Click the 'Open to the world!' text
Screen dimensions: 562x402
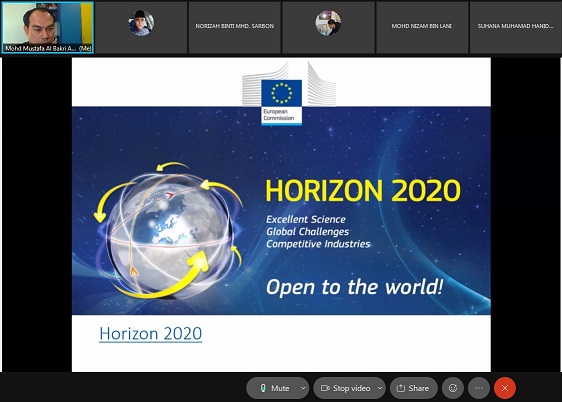(354, 287)
